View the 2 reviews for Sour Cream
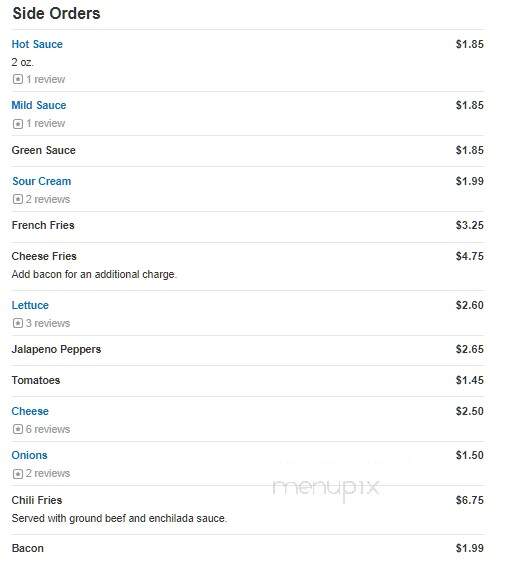 pos(48,199)
